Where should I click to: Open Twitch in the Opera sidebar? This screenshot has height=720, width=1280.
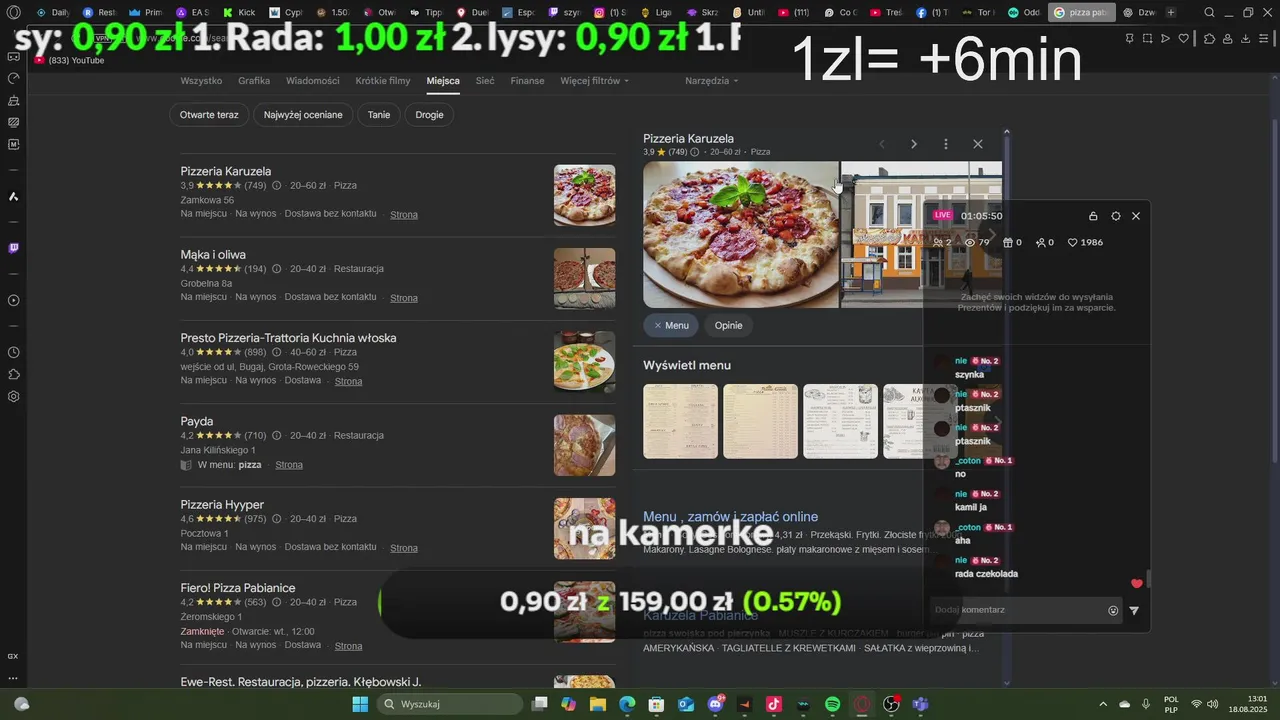pos(14,248)
